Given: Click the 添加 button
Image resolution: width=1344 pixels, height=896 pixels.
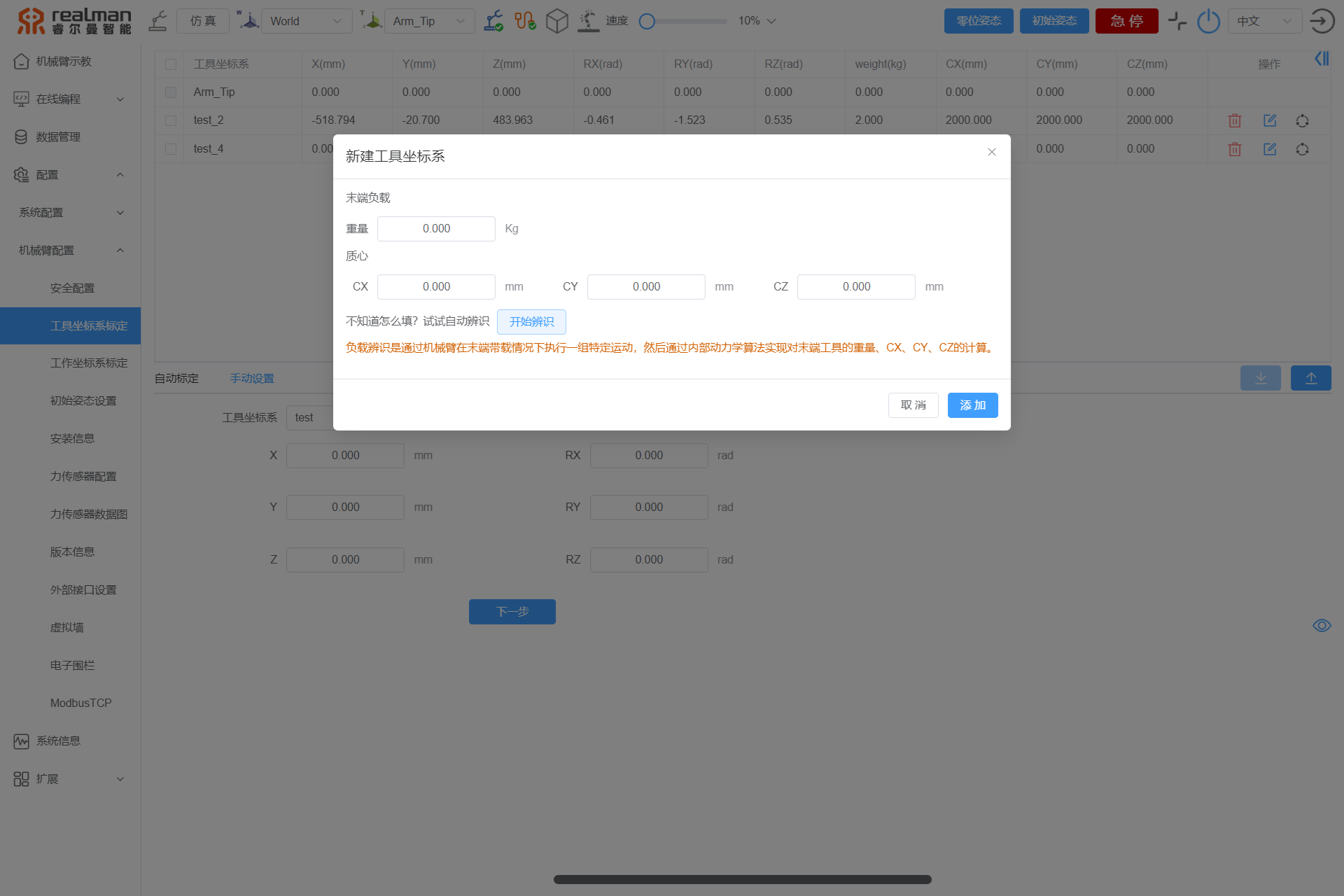Looking at the screenshot, I should point(972,405).
